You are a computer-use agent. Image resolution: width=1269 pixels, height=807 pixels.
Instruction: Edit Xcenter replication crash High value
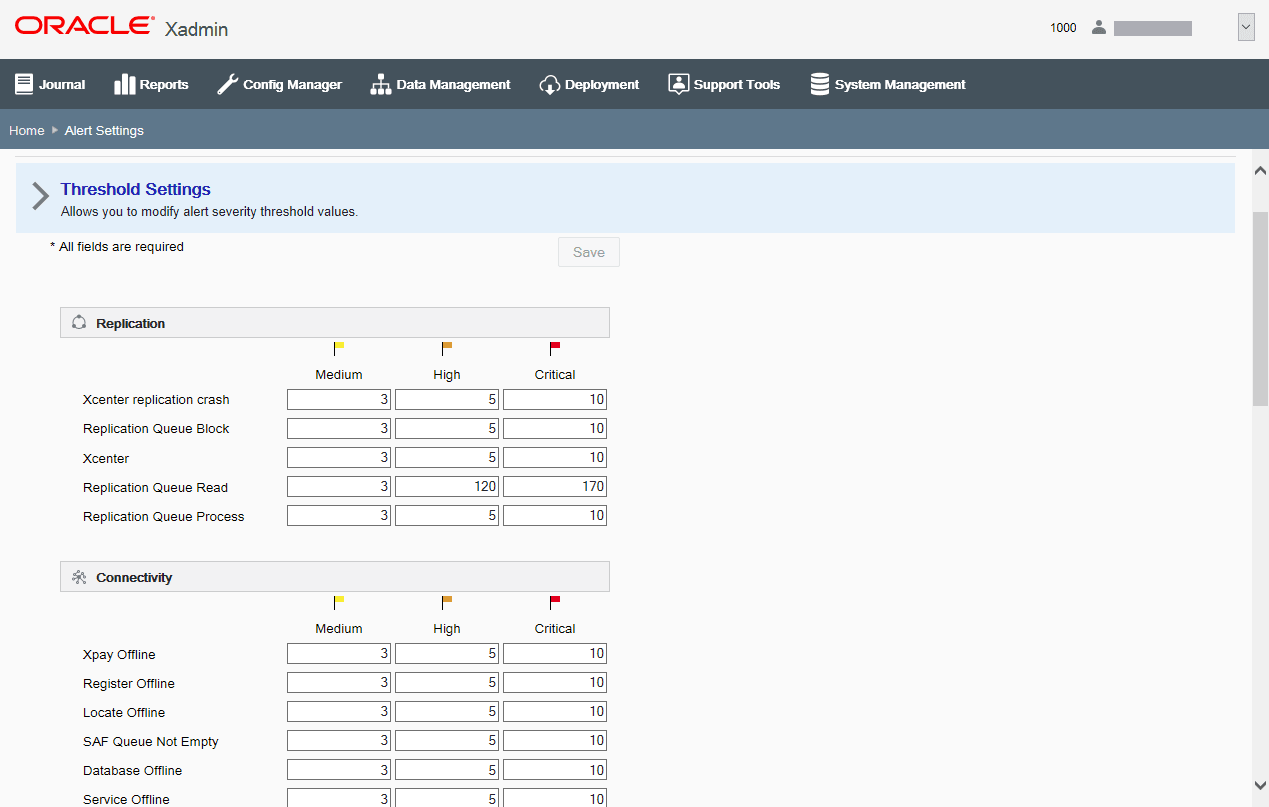[x=447, y=400]
